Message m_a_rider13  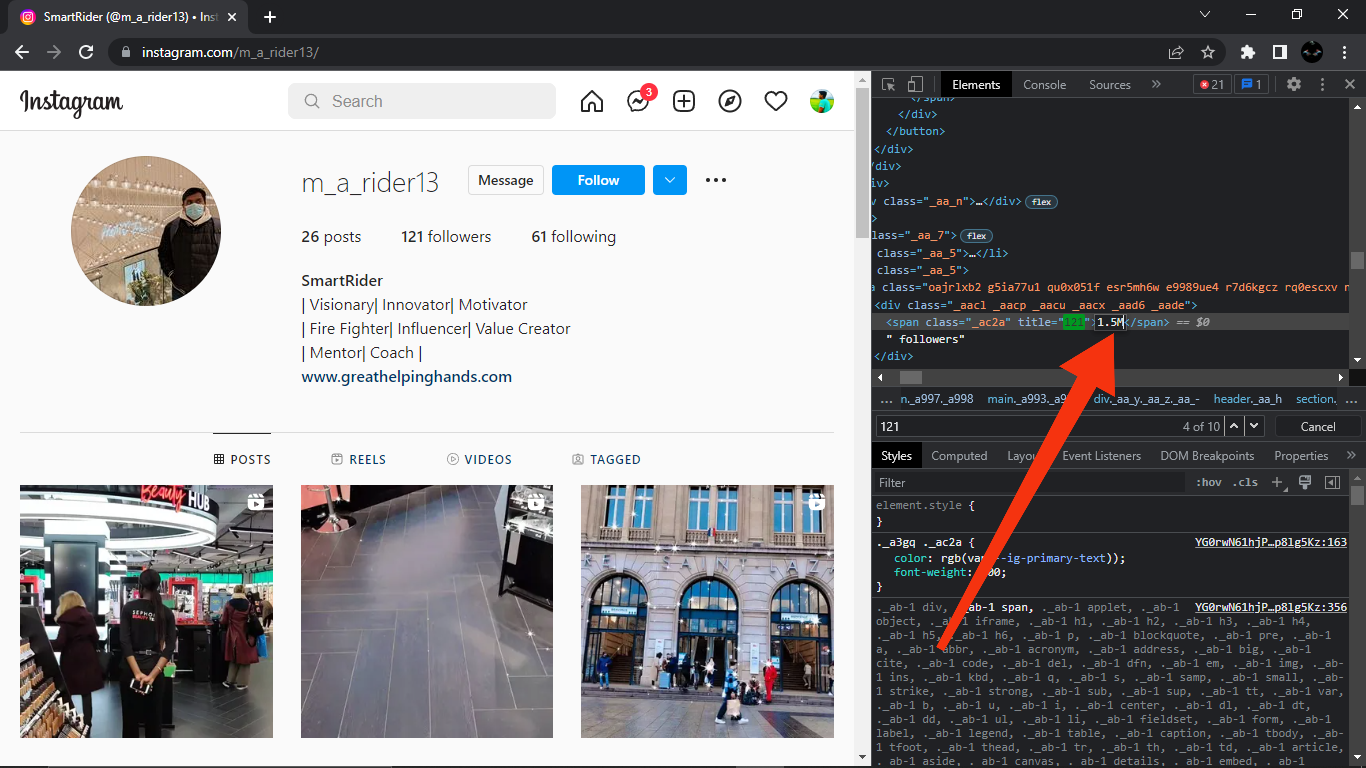(506, 180)
